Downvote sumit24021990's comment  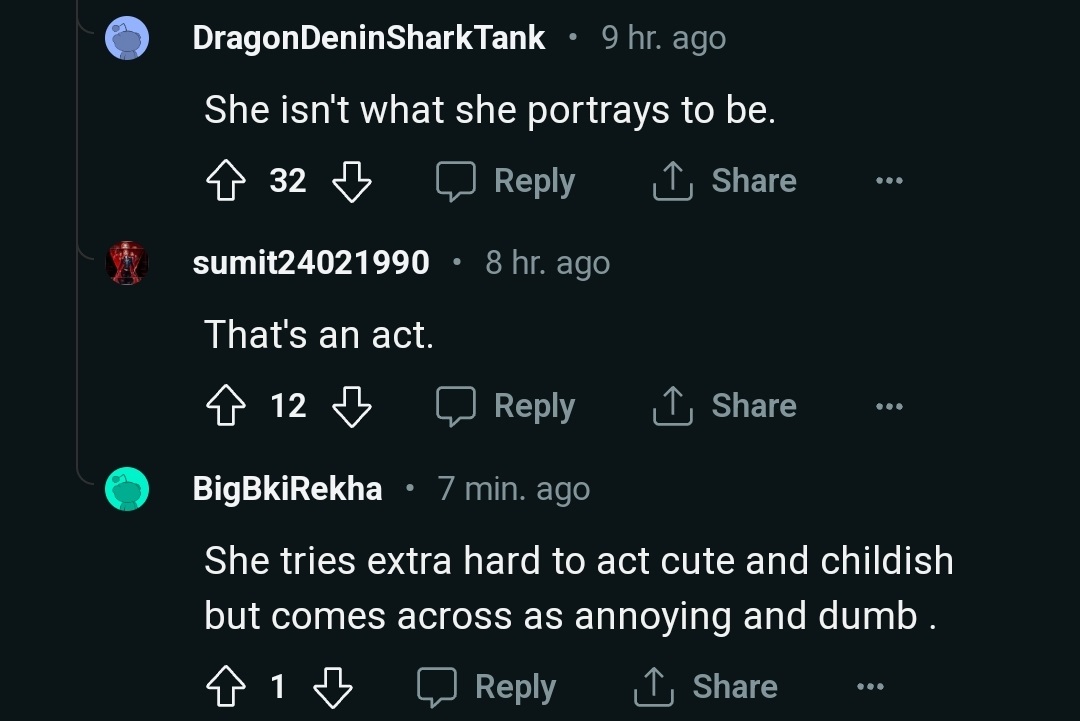coord(351,406)
